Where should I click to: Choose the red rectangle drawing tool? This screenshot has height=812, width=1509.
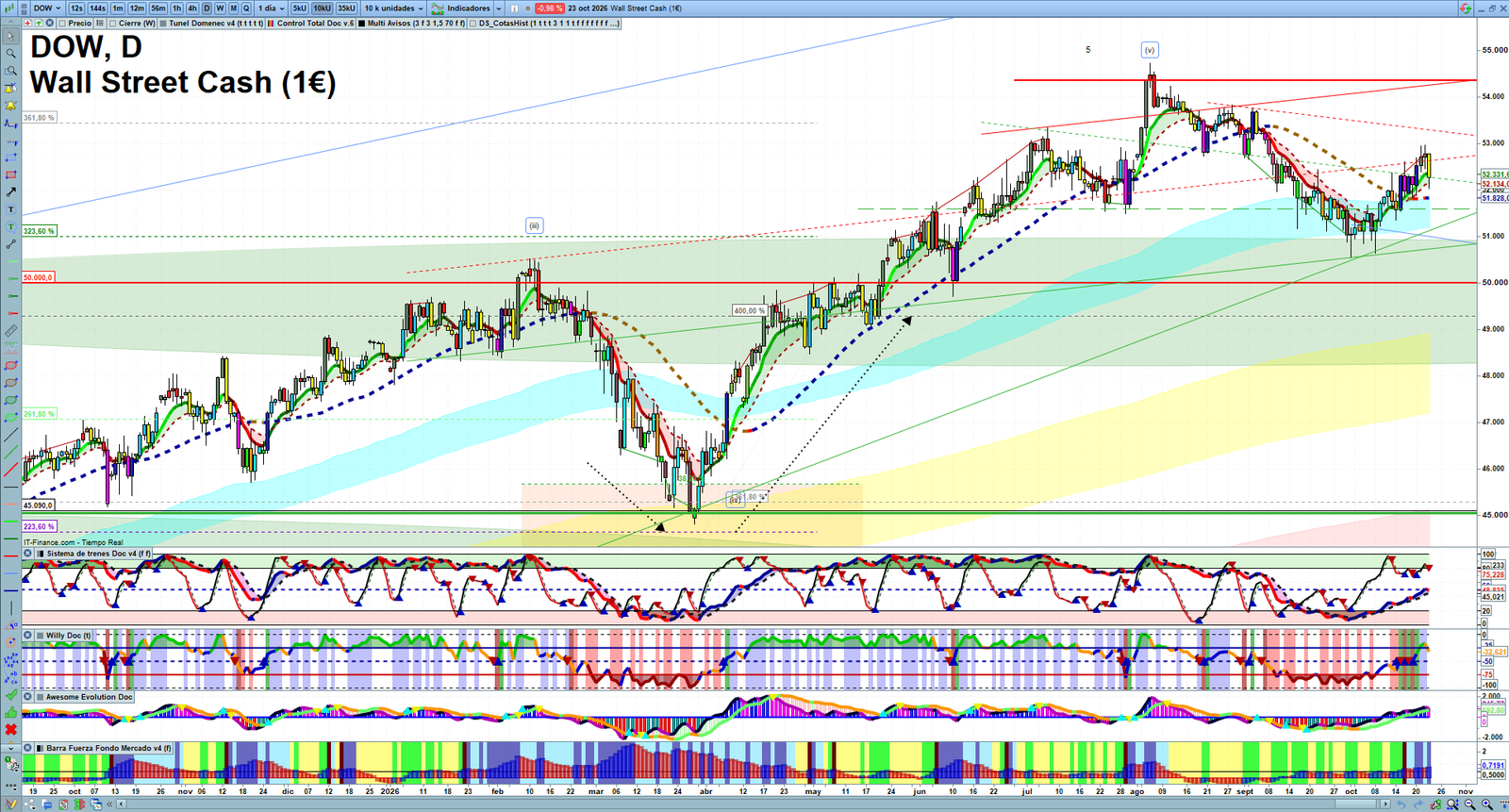click(10, 174)
